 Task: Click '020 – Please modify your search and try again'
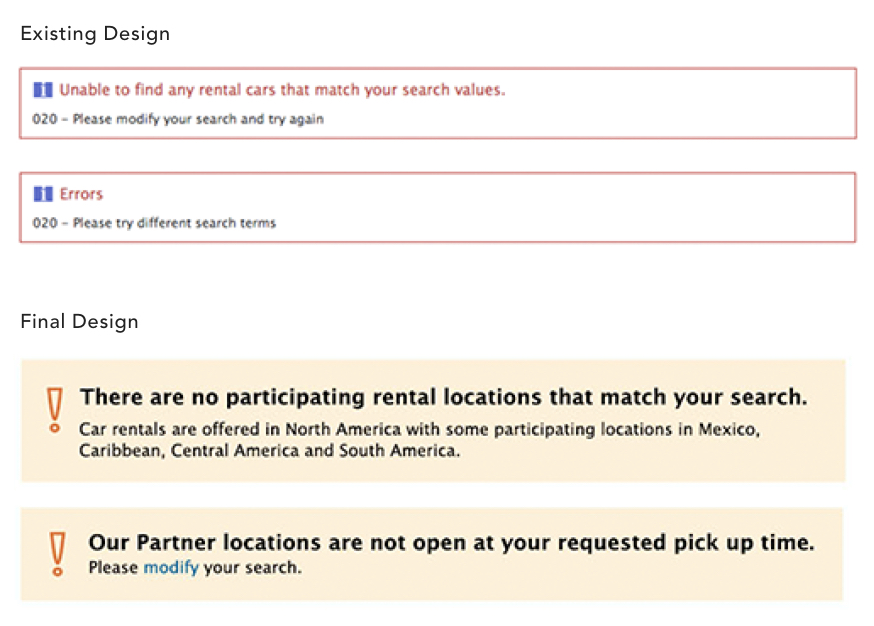tap(178, 119)
